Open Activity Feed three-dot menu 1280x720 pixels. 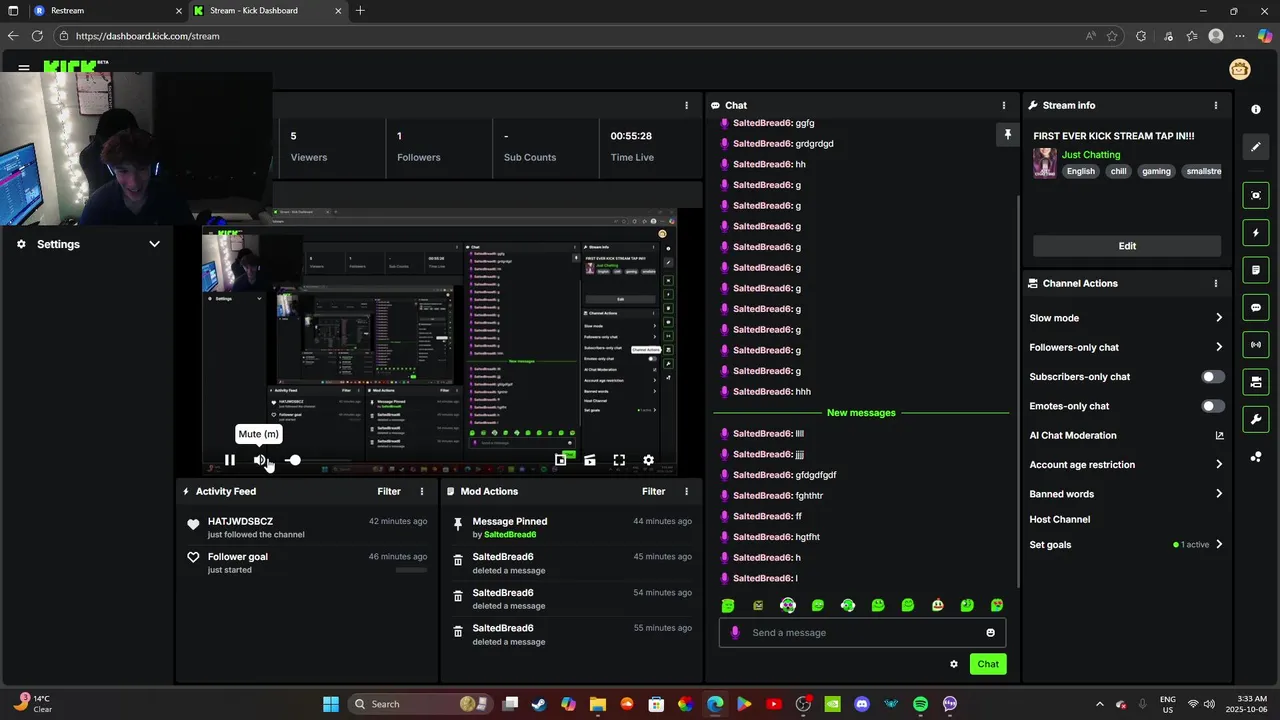point(422,491)
